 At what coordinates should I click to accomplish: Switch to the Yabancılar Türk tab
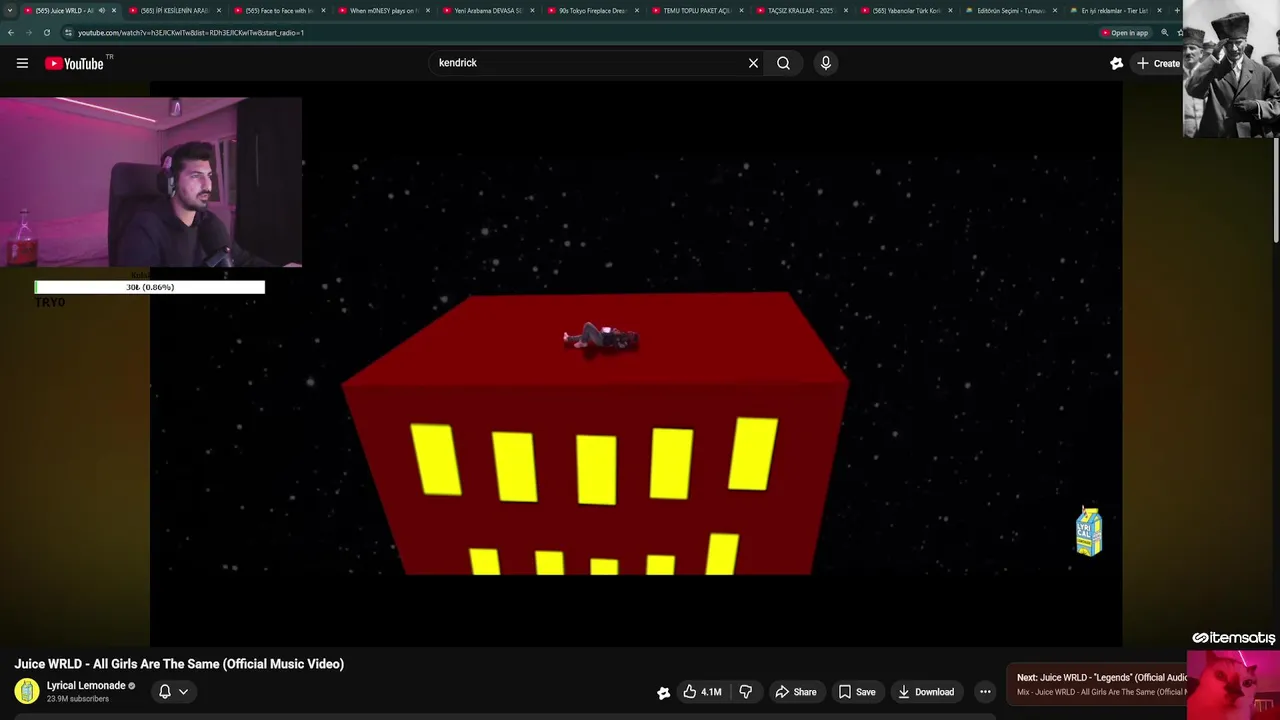(x=906, y=10)
